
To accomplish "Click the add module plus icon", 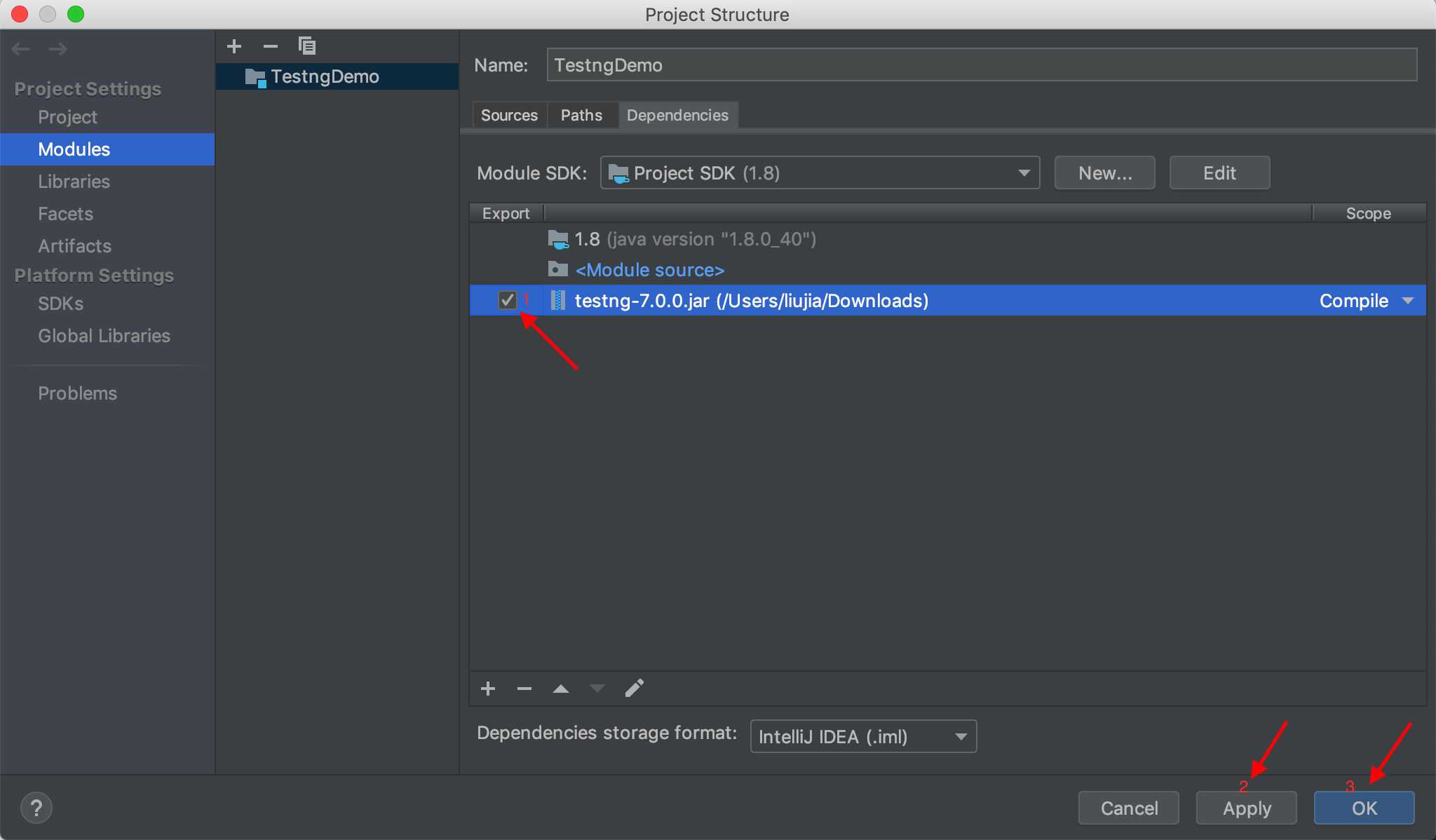I will (234, 48).
